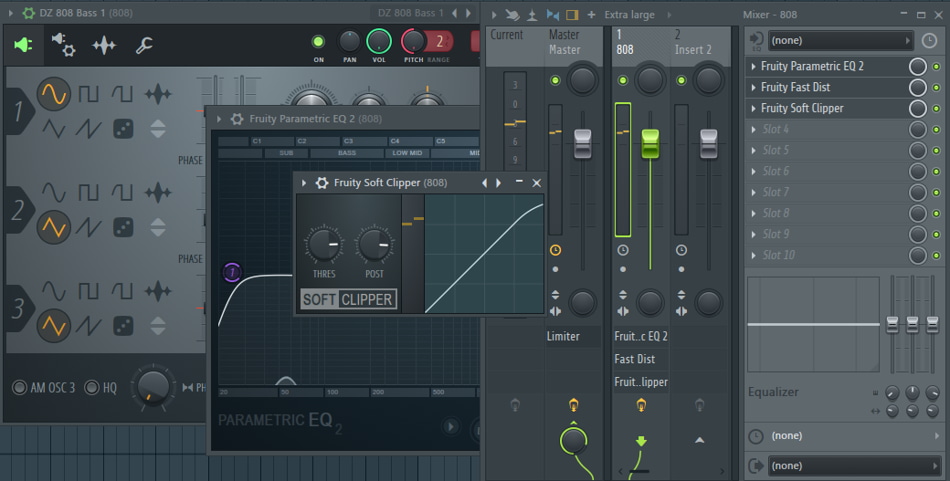
Task: Click the input latency clock icon top right
Action: coord(928,41)
